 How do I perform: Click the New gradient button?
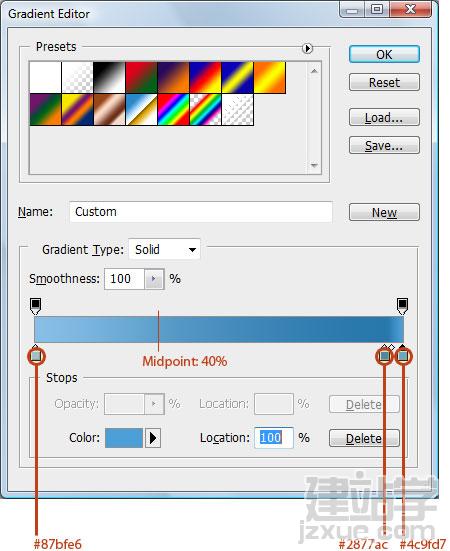[384, 212]
